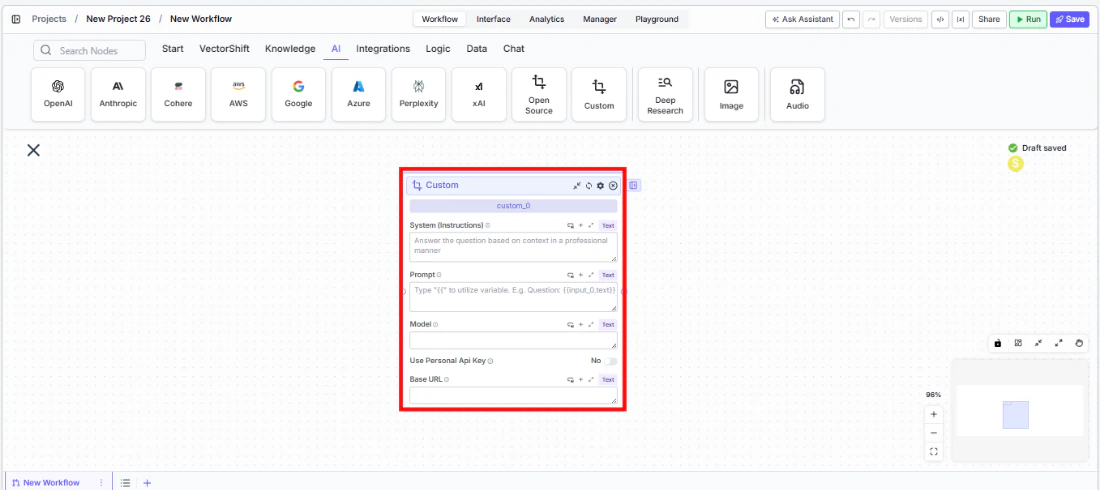This screenshot has height=490, width=1100.
Task: Add a Custom node from the toolbar
Action: (599, 94)
